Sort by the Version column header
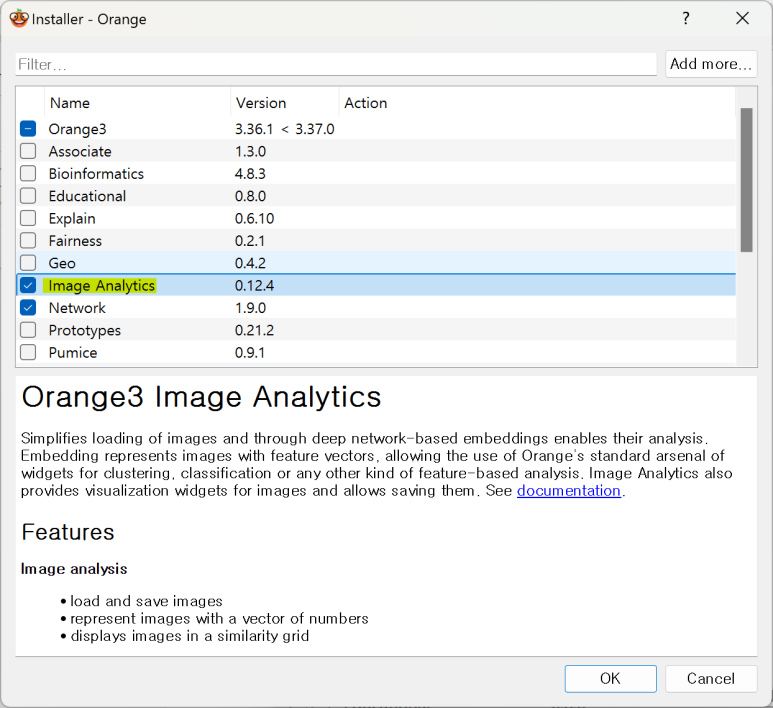Viewport: 773px width, 708px height. (x=284, y=103)
